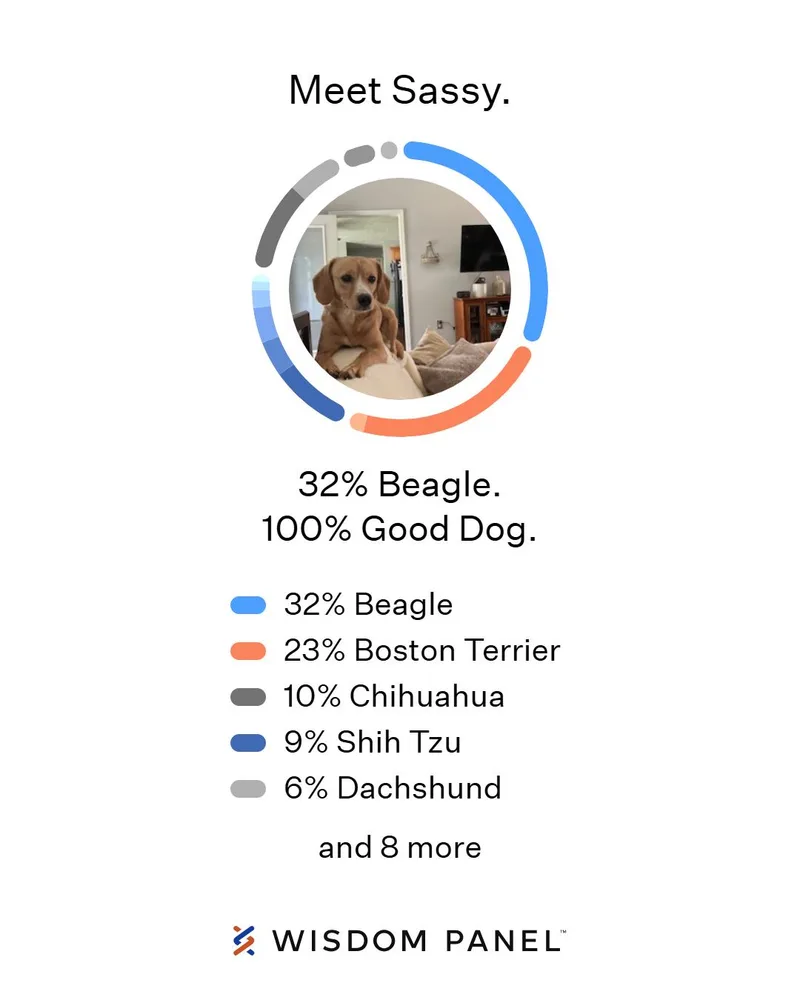
Task: Select the "9% Shih Tzu" legend label
Action: point(372,743)
